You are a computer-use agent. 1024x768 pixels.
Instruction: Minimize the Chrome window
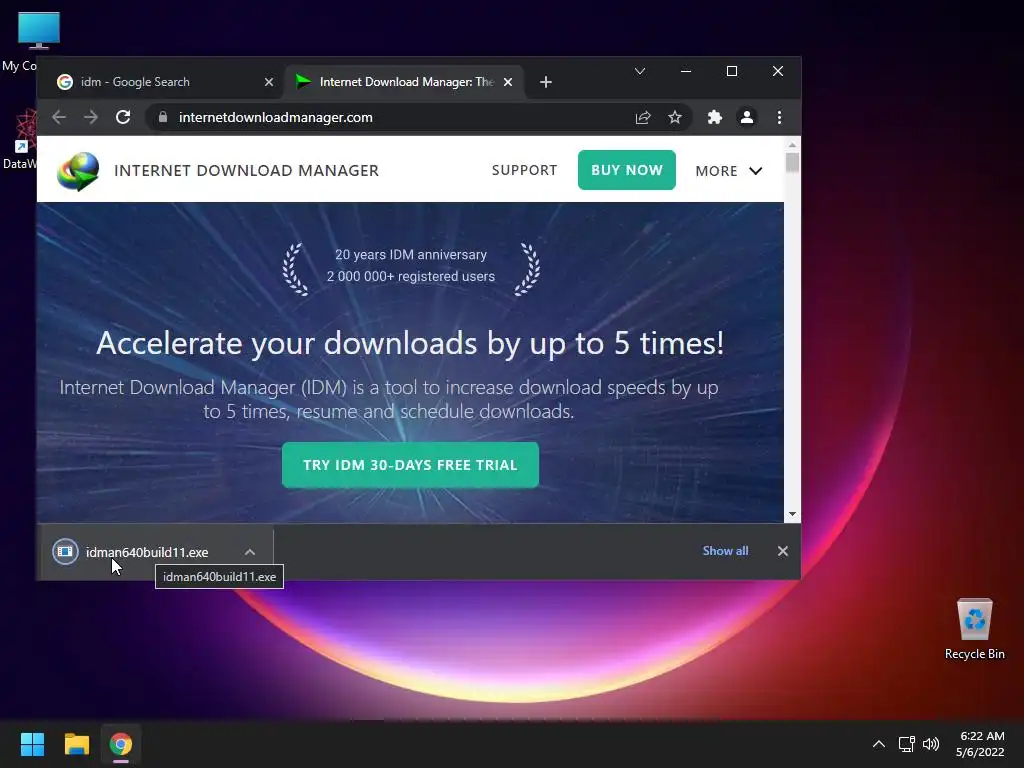coord(686,71)
